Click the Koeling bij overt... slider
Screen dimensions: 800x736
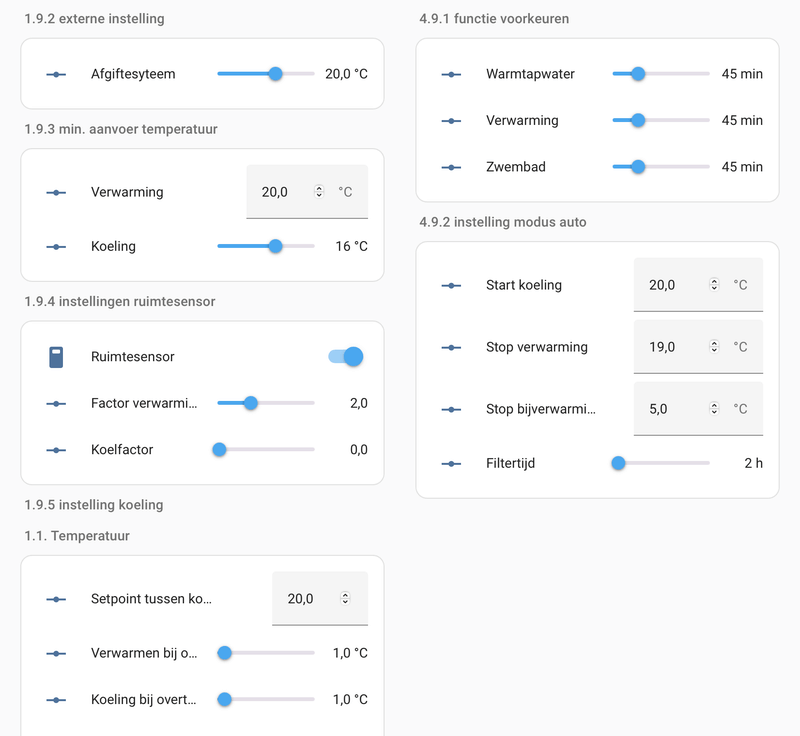[266, 700]
